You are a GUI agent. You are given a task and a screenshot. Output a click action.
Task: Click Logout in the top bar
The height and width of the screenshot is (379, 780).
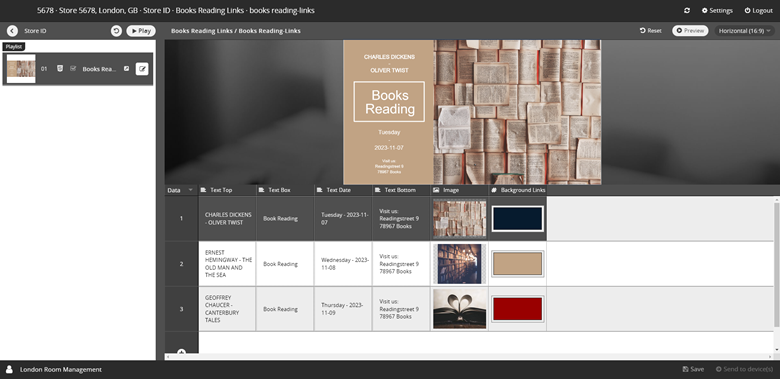click(x=759, y=10)
